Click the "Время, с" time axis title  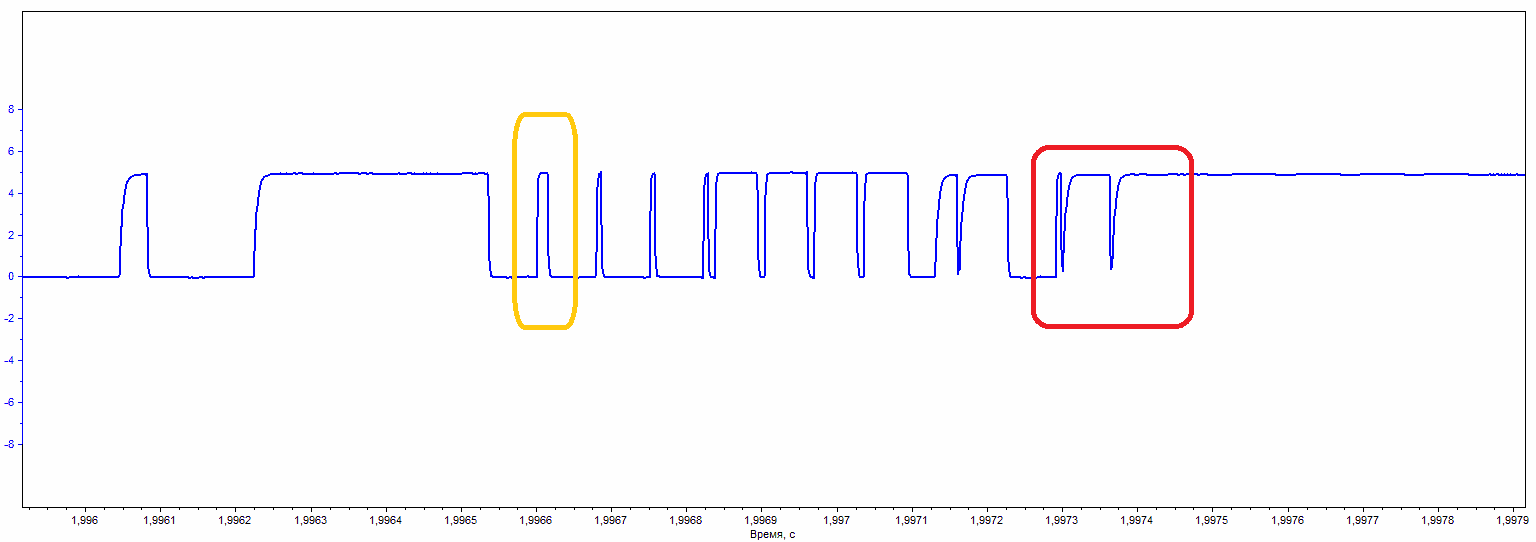click(772, 535)
